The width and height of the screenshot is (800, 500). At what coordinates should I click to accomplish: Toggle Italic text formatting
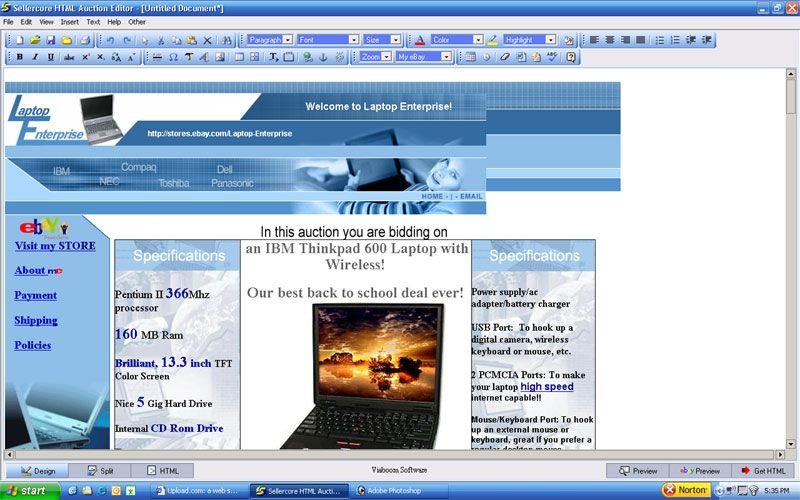point(35,57)
